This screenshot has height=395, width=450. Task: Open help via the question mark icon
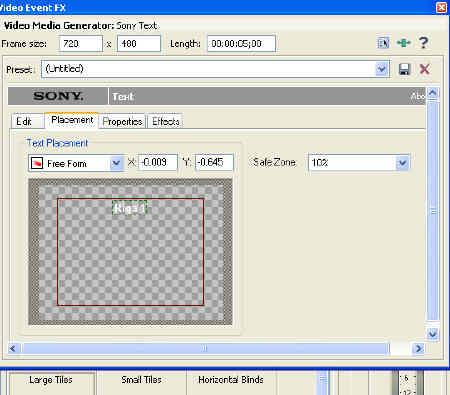[423, 43]
